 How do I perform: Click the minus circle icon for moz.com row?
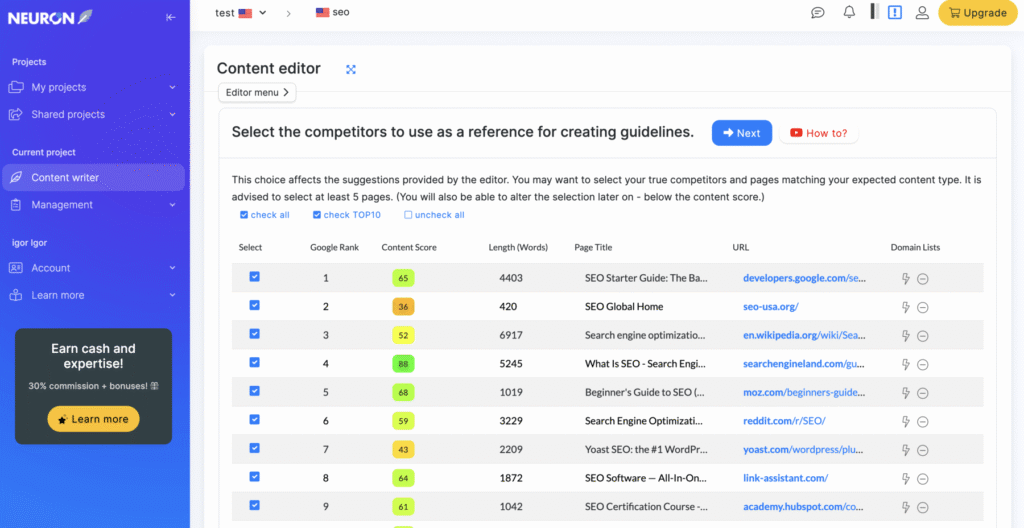923,393
